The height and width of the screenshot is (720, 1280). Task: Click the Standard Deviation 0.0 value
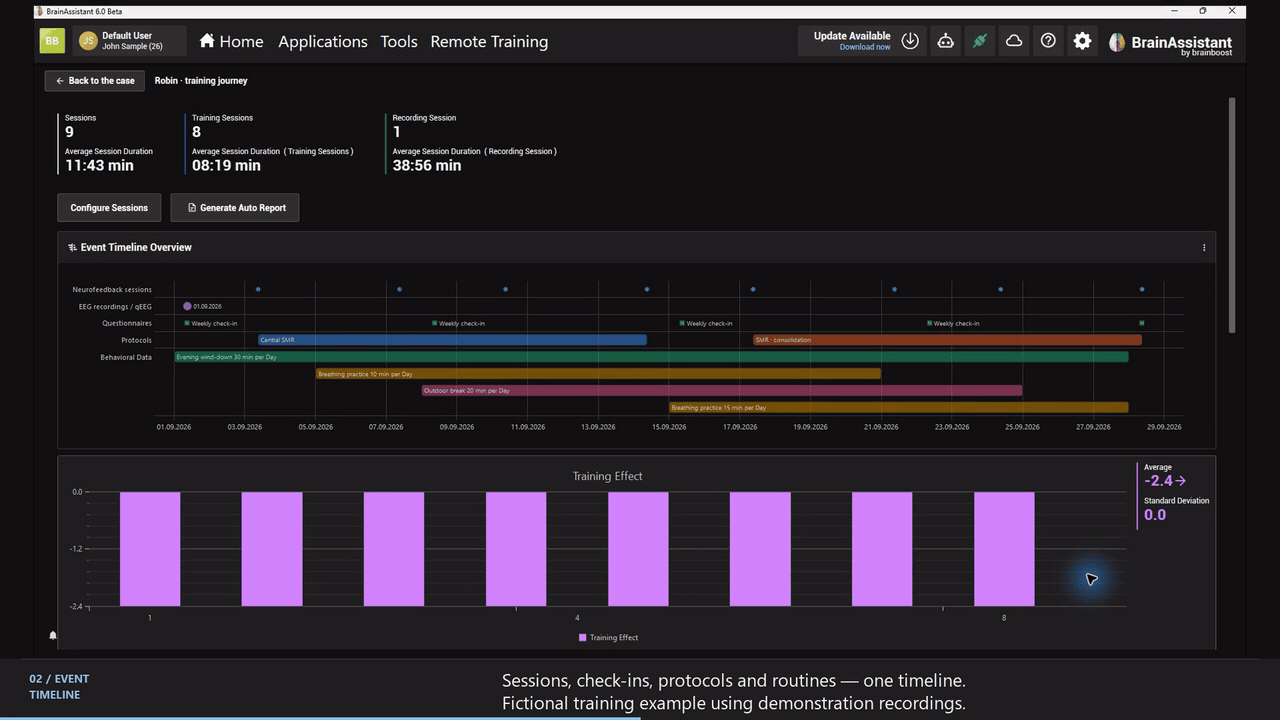[x=1155, y=515]
